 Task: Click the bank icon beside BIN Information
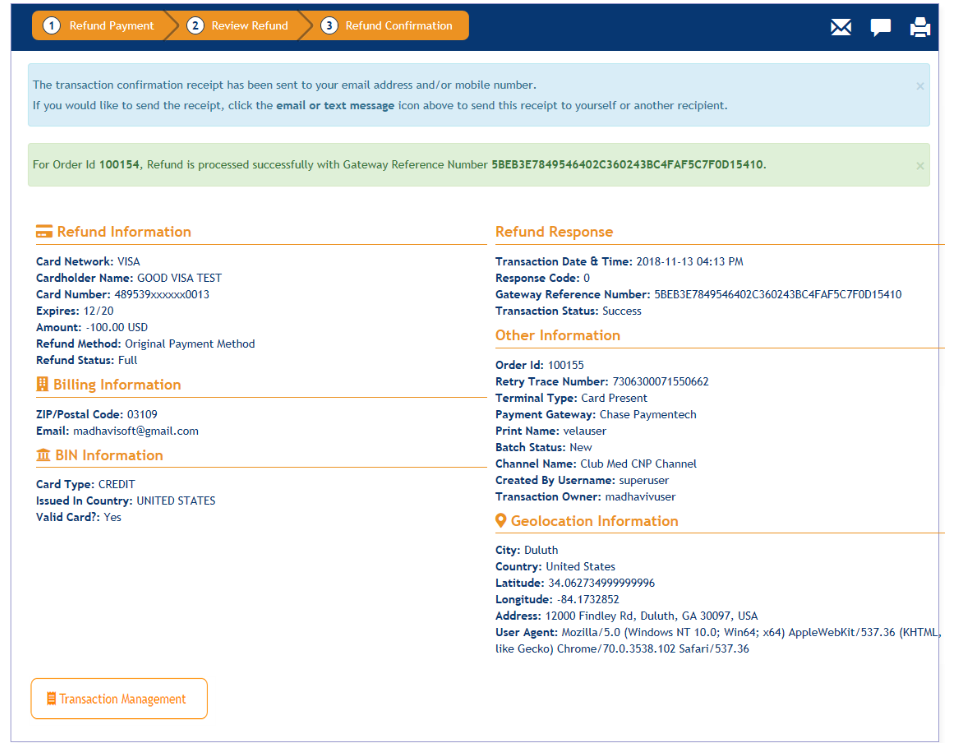tap(43, 455)
